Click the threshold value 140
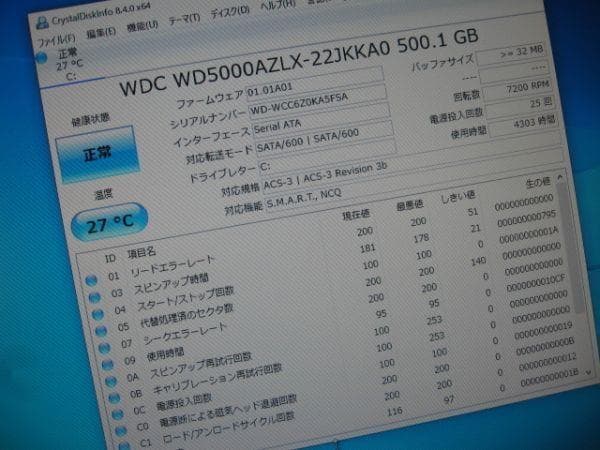The width and height of the screenshot is (600, 450). point(478,261)
